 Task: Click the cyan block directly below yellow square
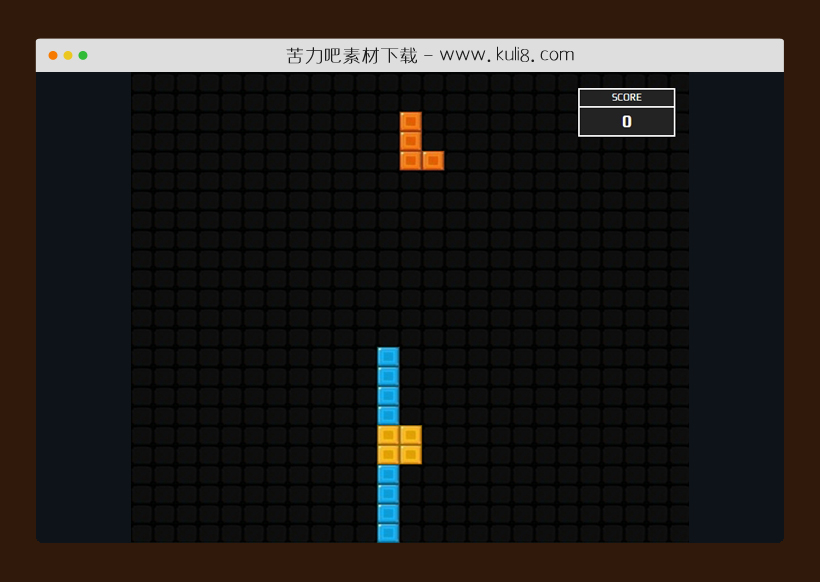tap(388, 474)
